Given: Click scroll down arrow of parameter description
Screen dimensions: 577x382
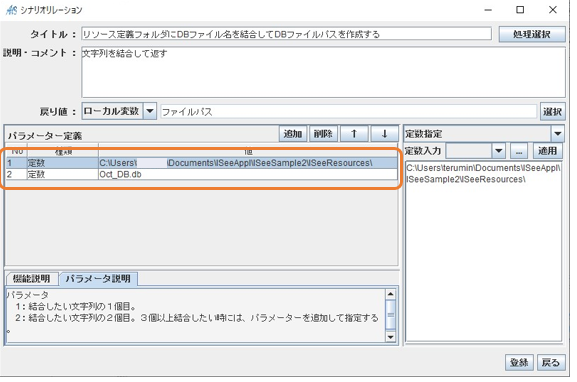Looking at the screenshot, I should [390, 337].
